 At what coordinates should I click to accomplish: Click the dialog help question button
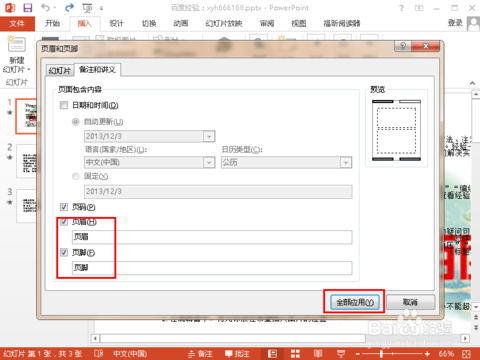403,46
